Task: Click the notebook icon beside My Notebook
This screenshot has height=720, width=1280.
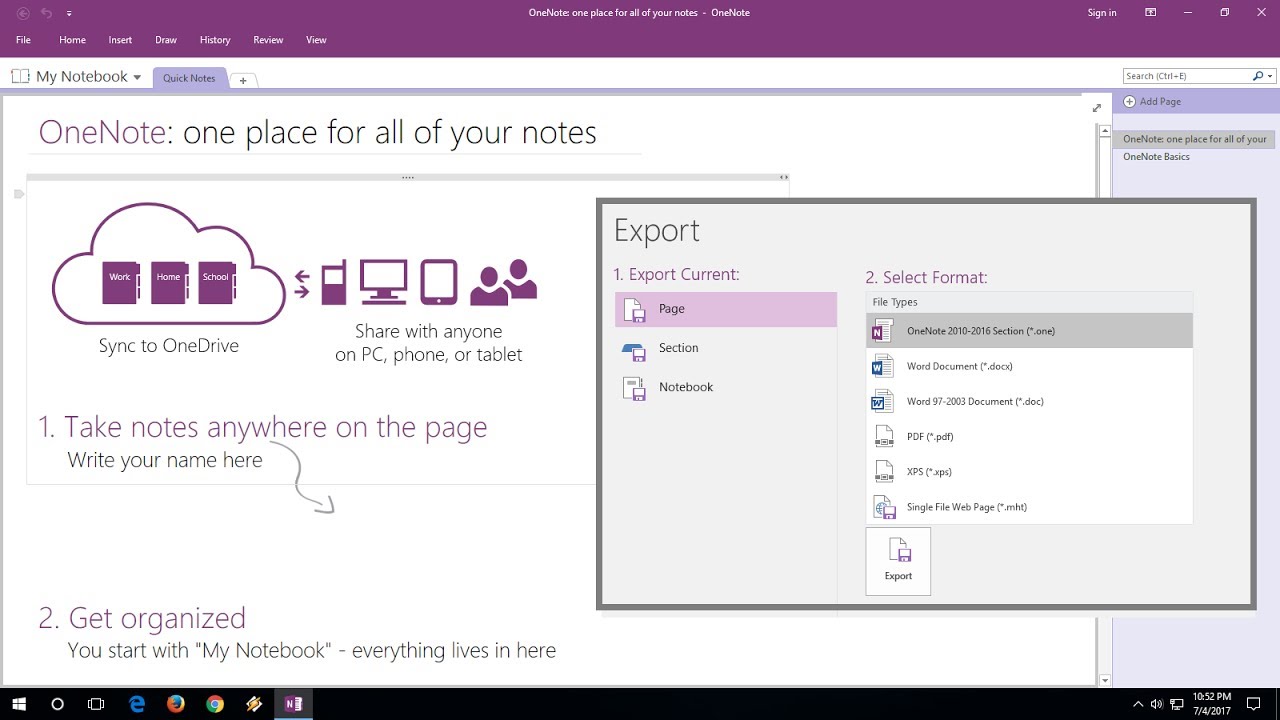Action: 20,76
